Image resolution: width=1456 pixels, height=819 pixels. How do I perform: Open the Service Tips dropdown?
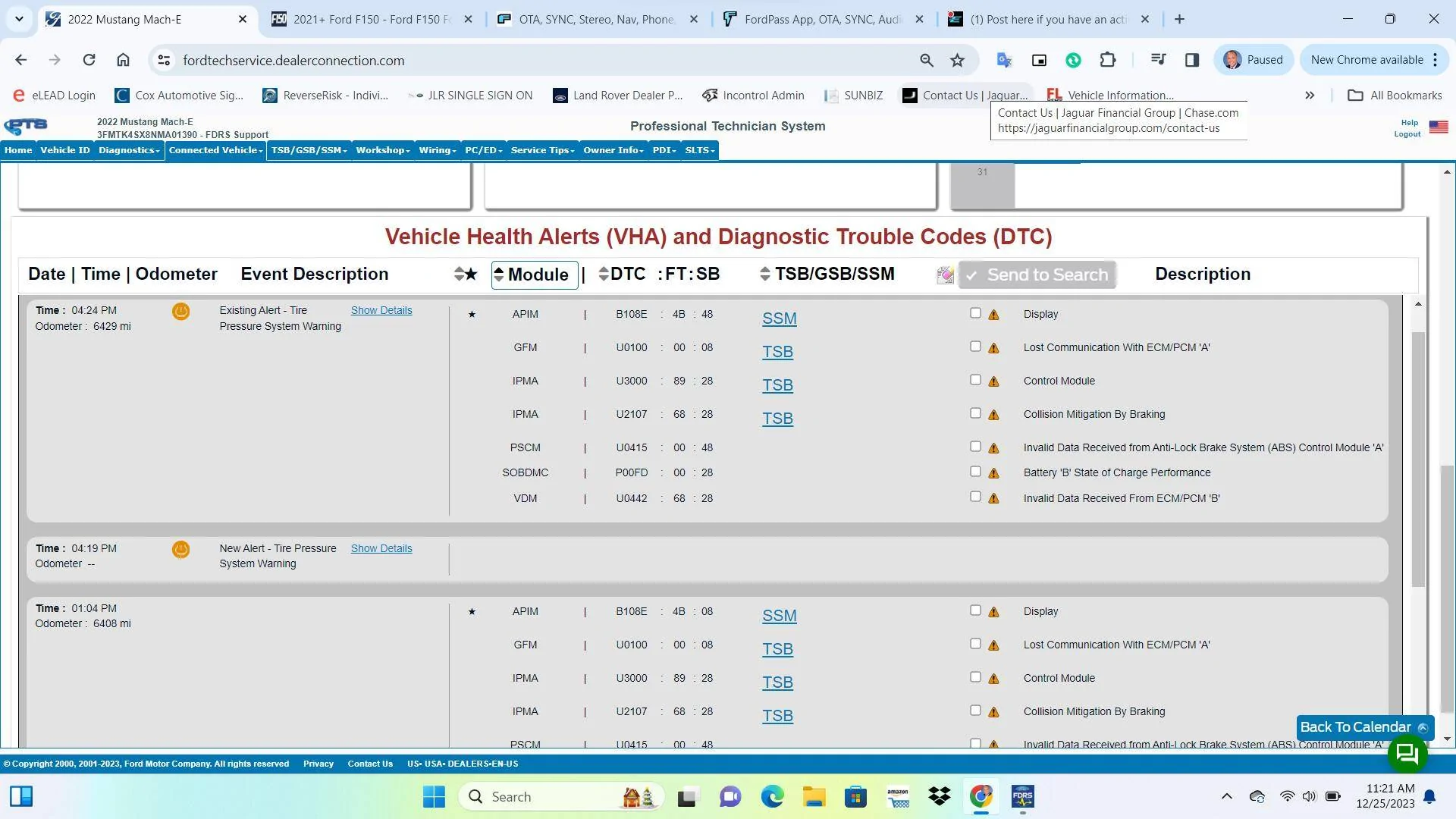(x=543, y=150)
